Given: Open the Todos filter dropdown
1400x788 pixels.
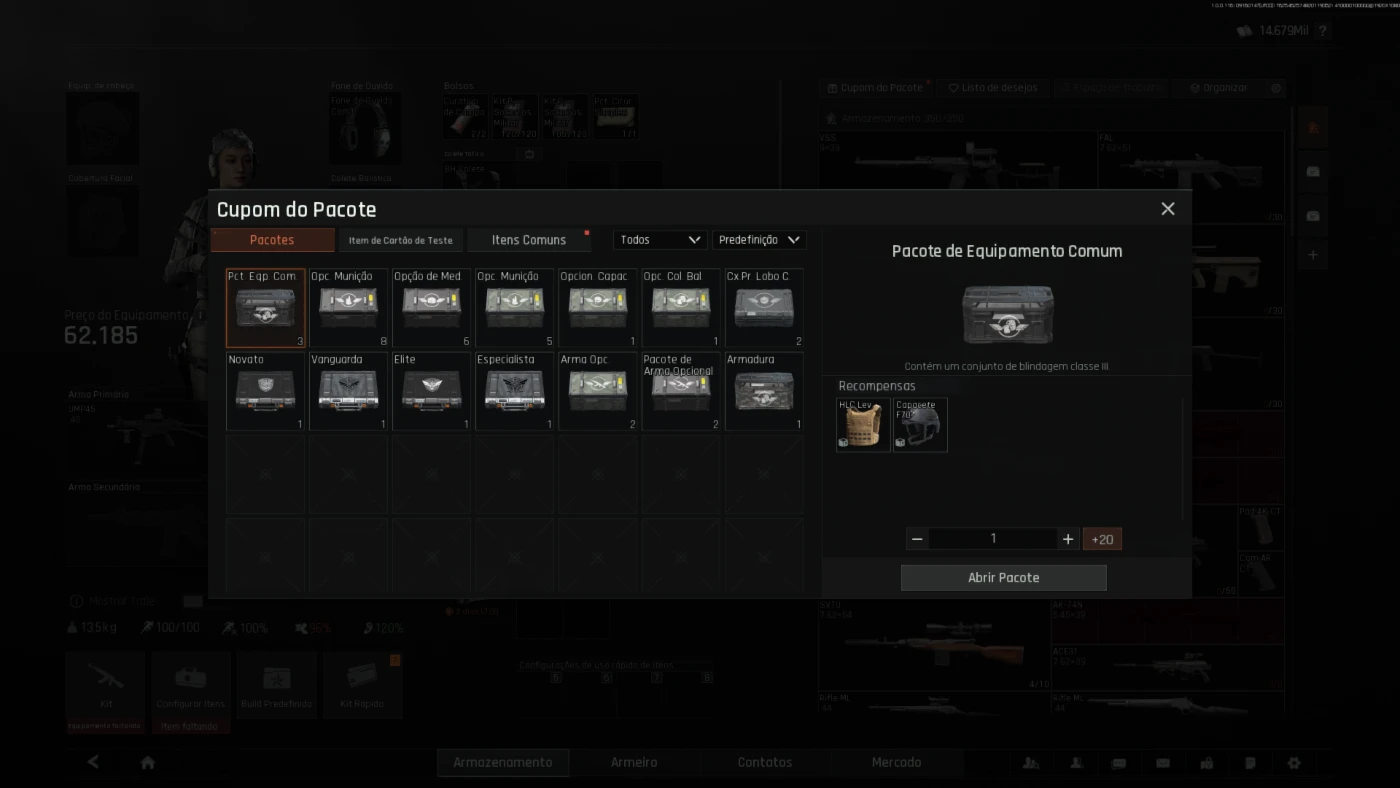Looking at the screenshot, I should click(x=660, y=240).
